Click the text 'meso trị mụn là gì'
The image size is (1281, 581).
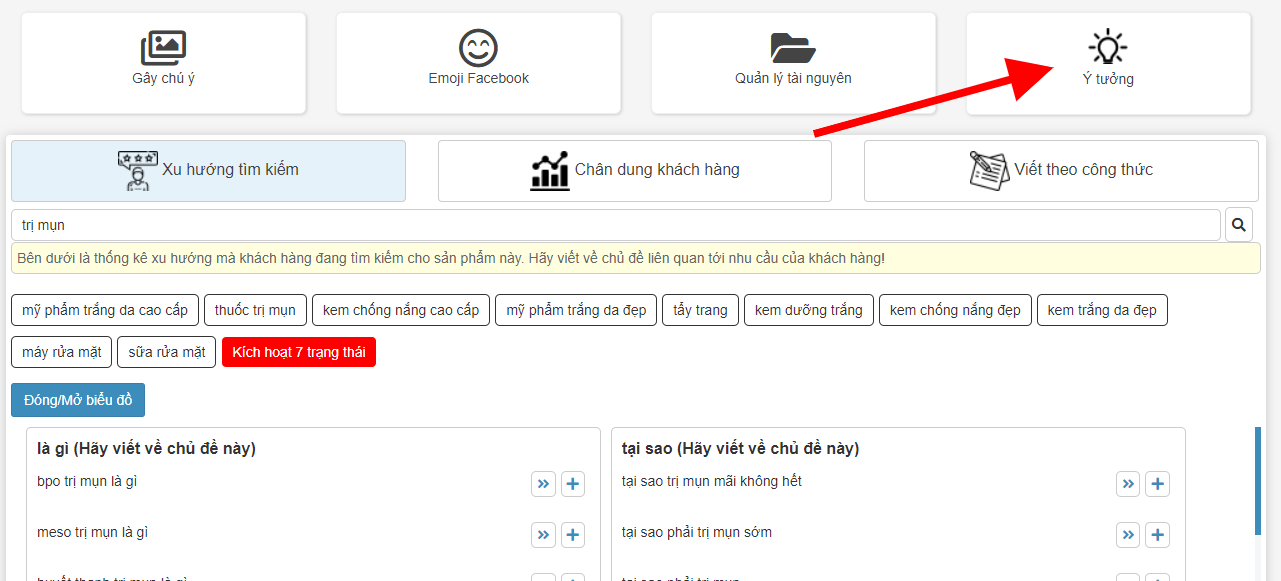coord(92,533)
